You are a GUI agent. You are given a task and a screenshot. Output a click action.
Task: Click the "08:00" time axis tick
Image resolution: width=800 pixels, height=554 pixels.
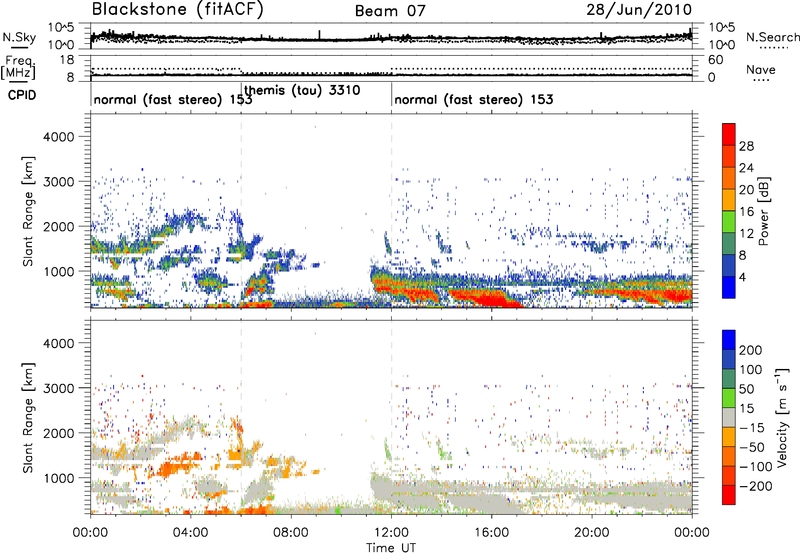[291, 533]
